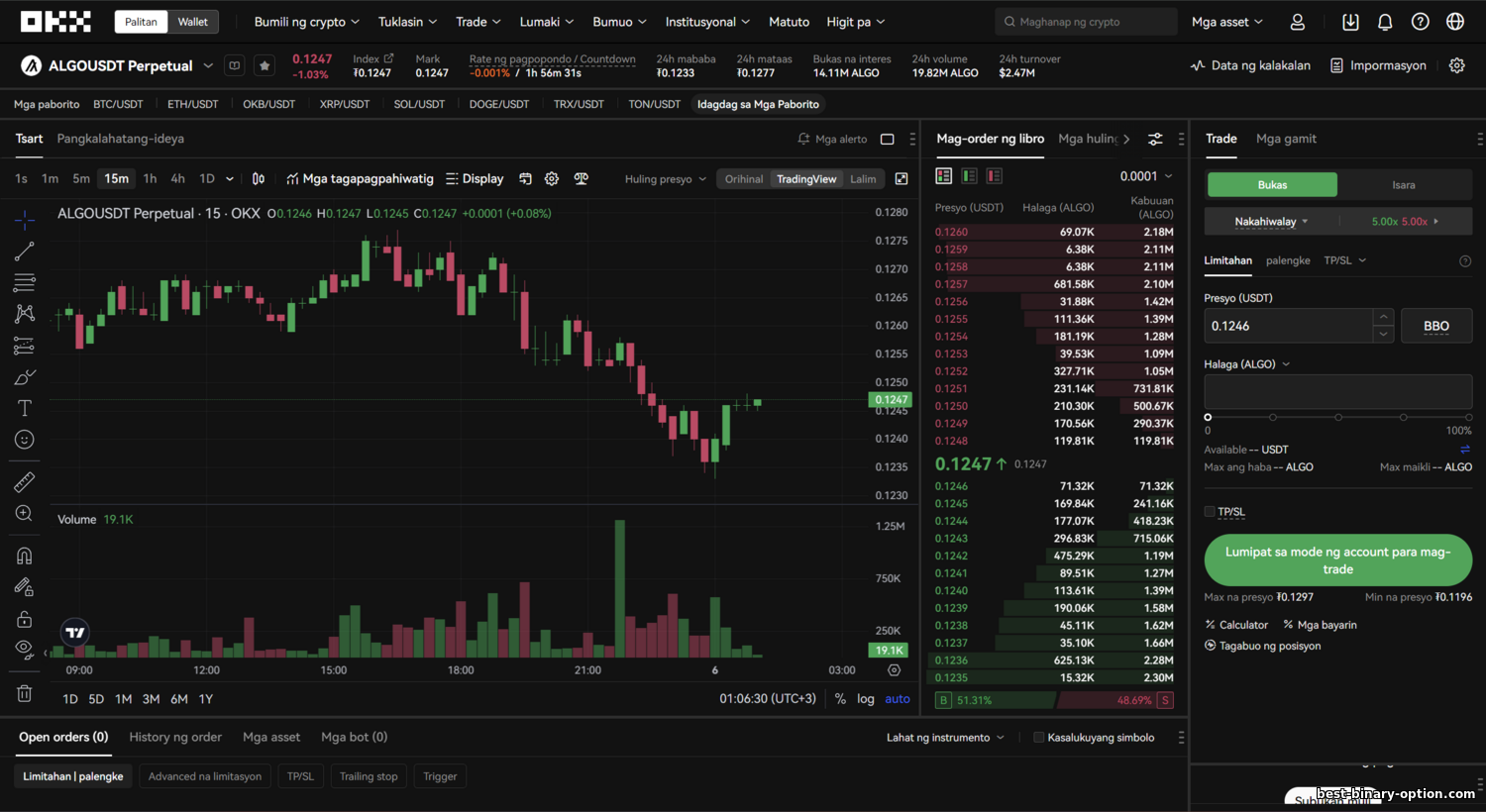The image size is (1486, 812).
Task: Open the Tuklasin menu
Action: click(x=407, y=22)
